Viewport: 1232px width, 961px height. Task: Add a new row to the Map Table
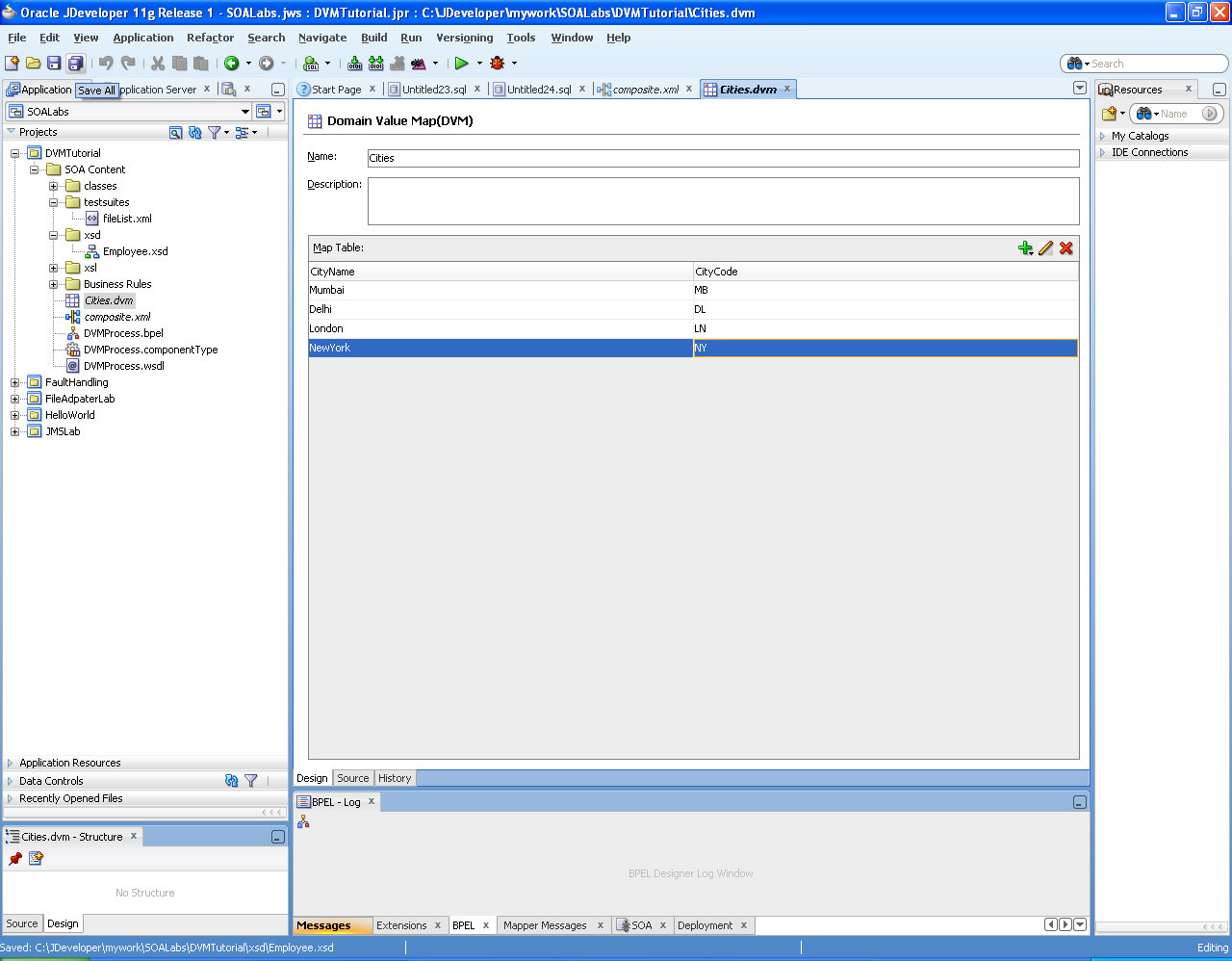point(1025,247)
